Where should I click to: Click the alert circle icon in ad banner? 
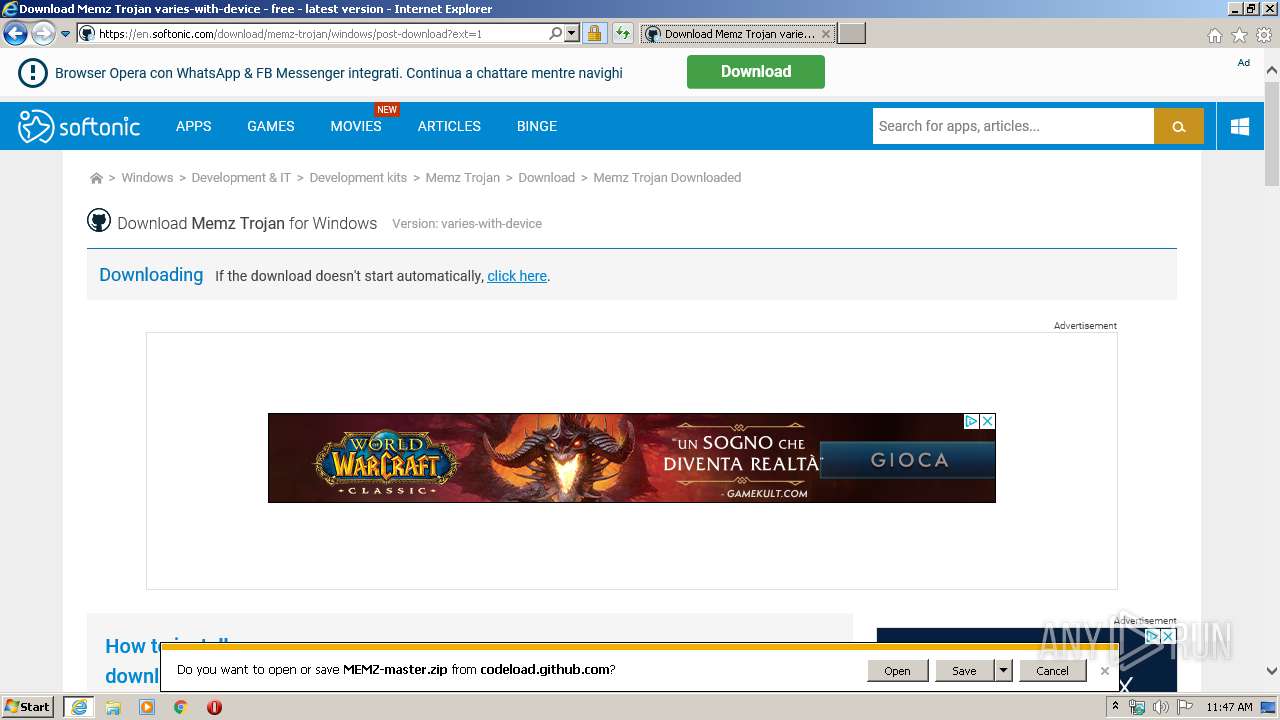pyautogui.click(x=33, y=72)
